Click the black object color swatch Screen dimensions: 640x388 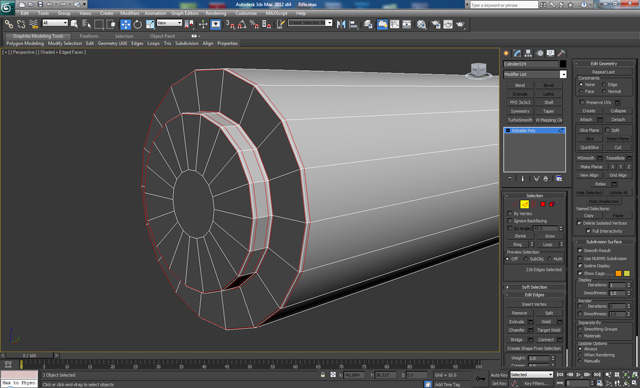point(563,64)
